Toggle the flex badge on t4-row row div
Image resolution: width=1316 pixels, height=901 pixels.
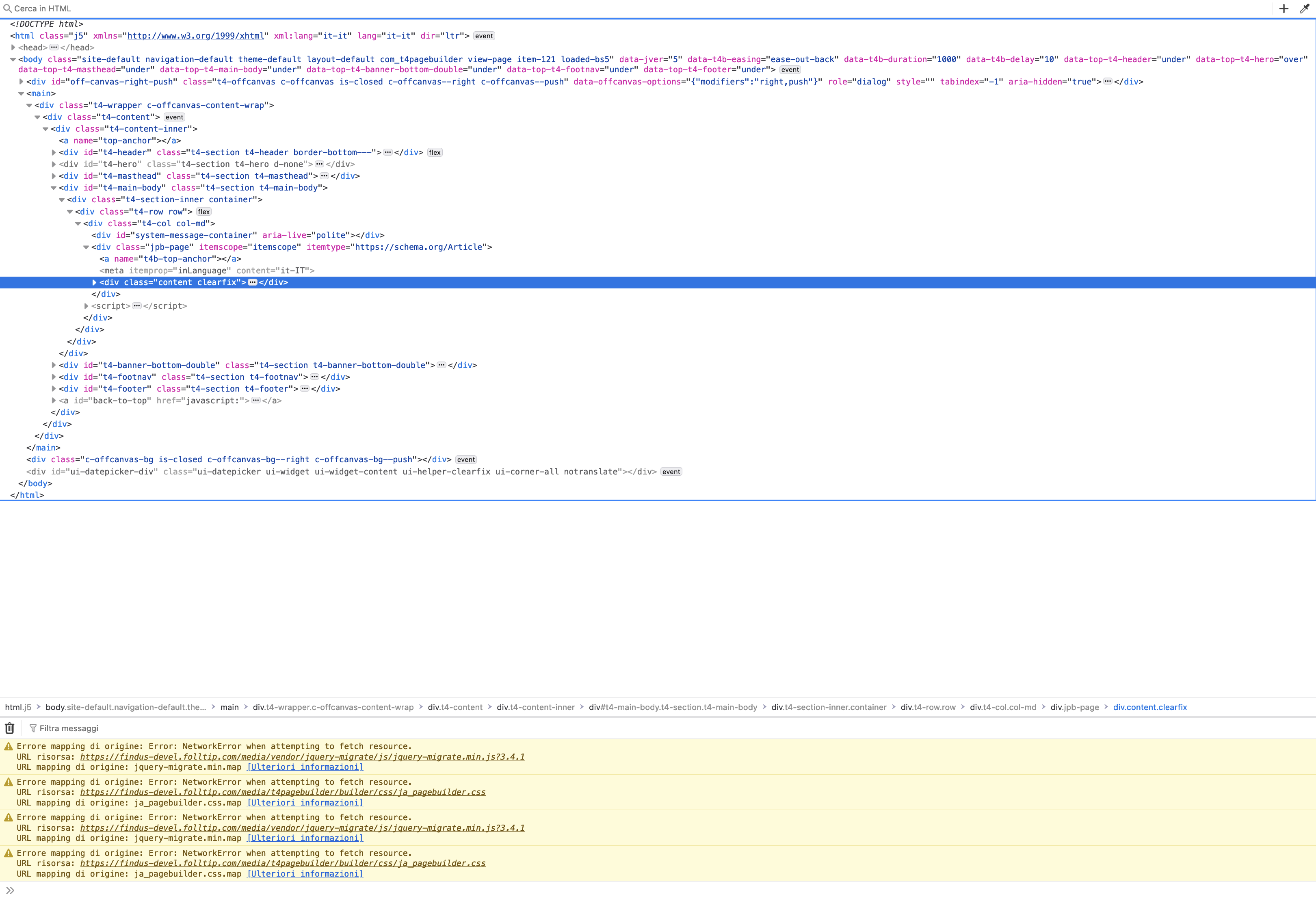tap(204, 212)
